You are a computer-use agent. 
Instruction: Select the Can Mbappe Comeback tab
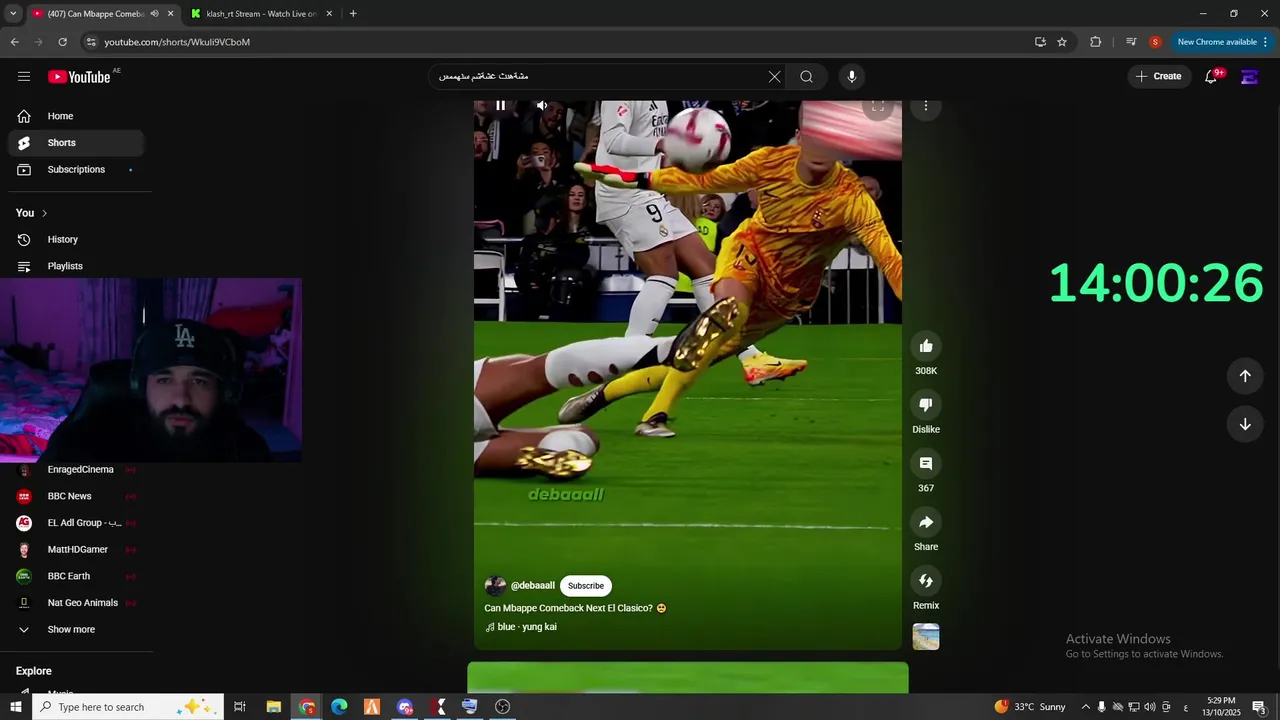(95, 14)
